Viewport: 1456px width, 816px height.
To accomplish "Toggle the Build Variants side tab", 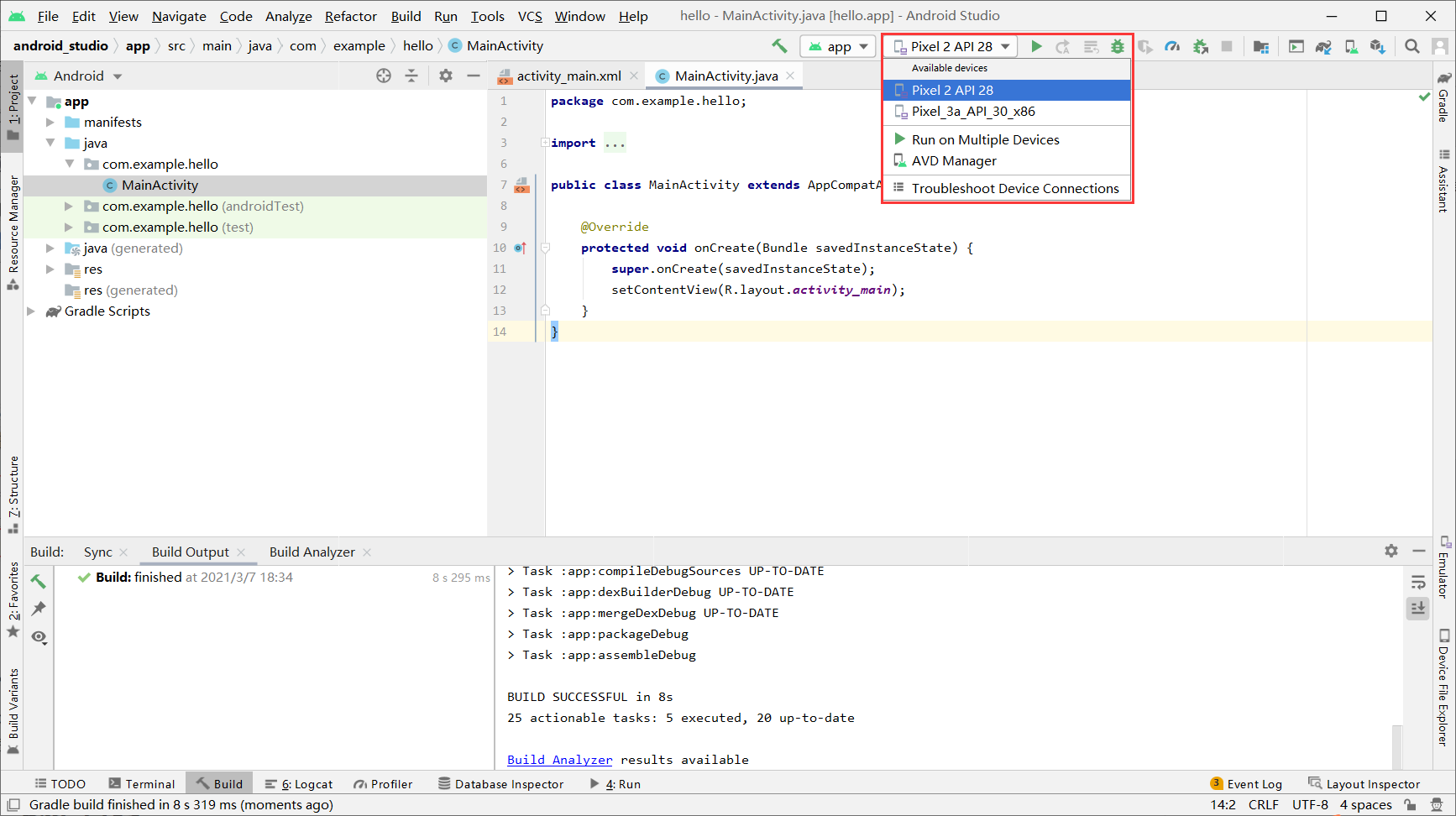I will pos(13,710).
